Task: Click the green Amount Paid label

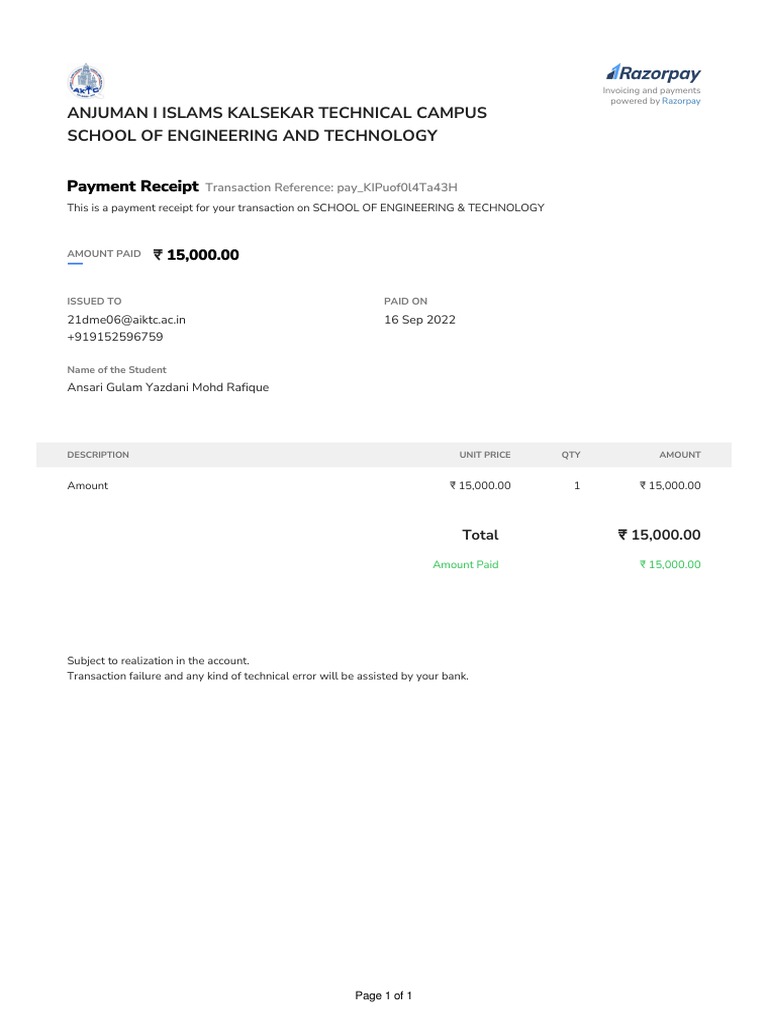Action: [x=465, y=565]
